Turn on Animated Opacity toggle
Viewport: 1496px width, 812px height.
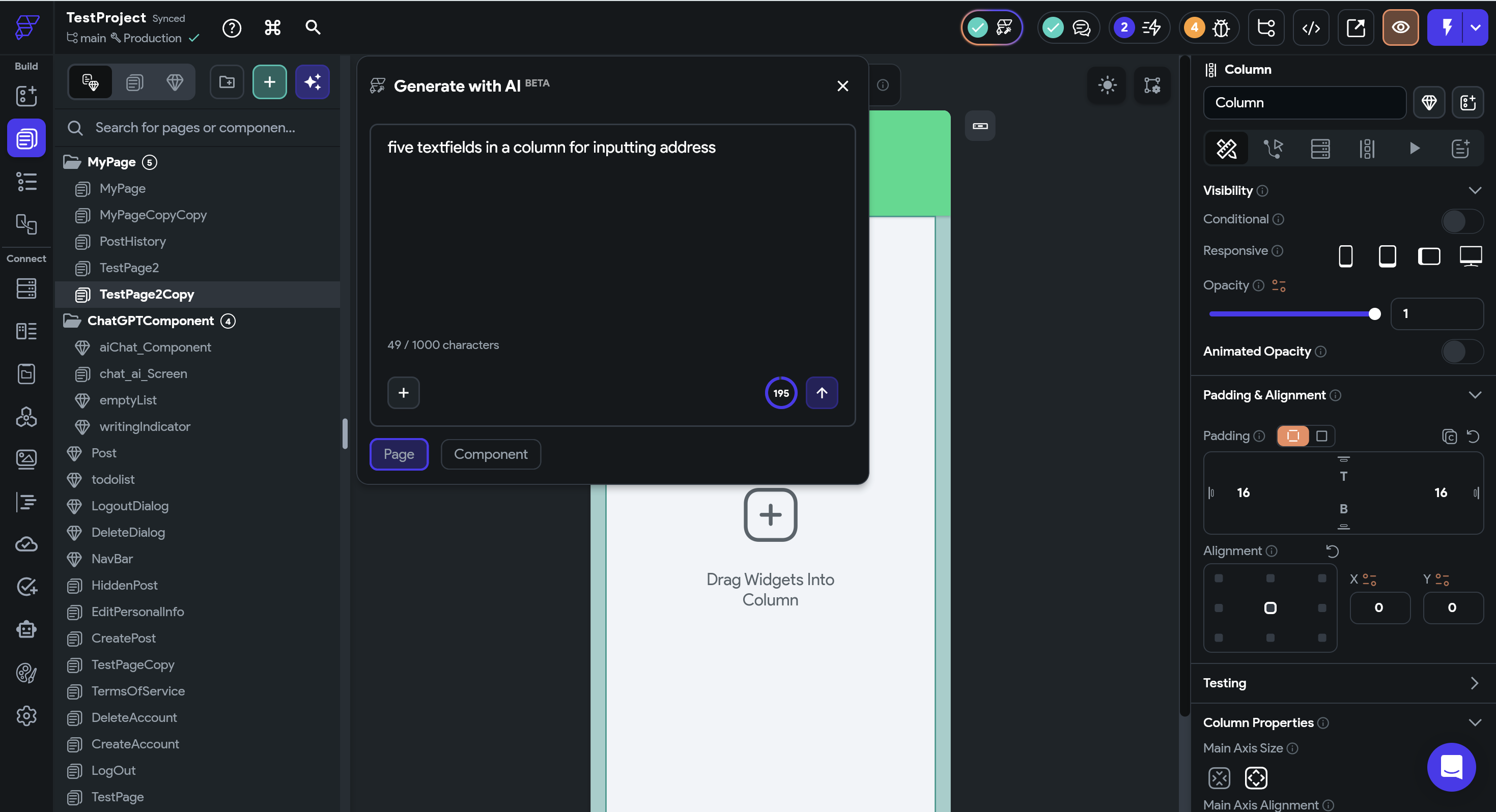coord(1461,352)
